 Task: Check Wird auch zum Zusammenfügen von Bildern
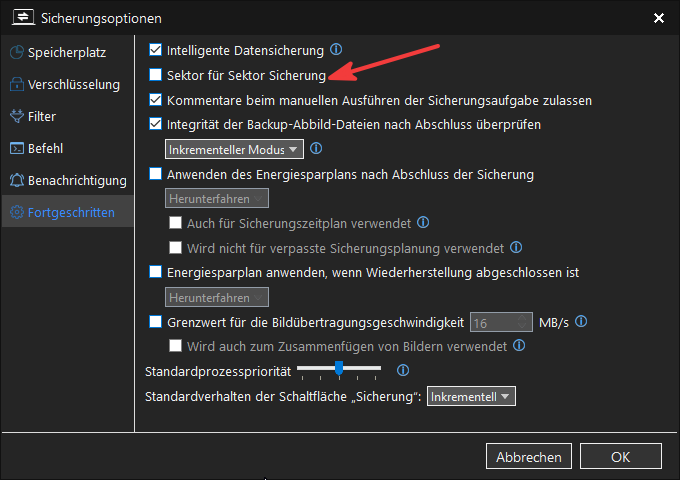(x=175, y=346)
